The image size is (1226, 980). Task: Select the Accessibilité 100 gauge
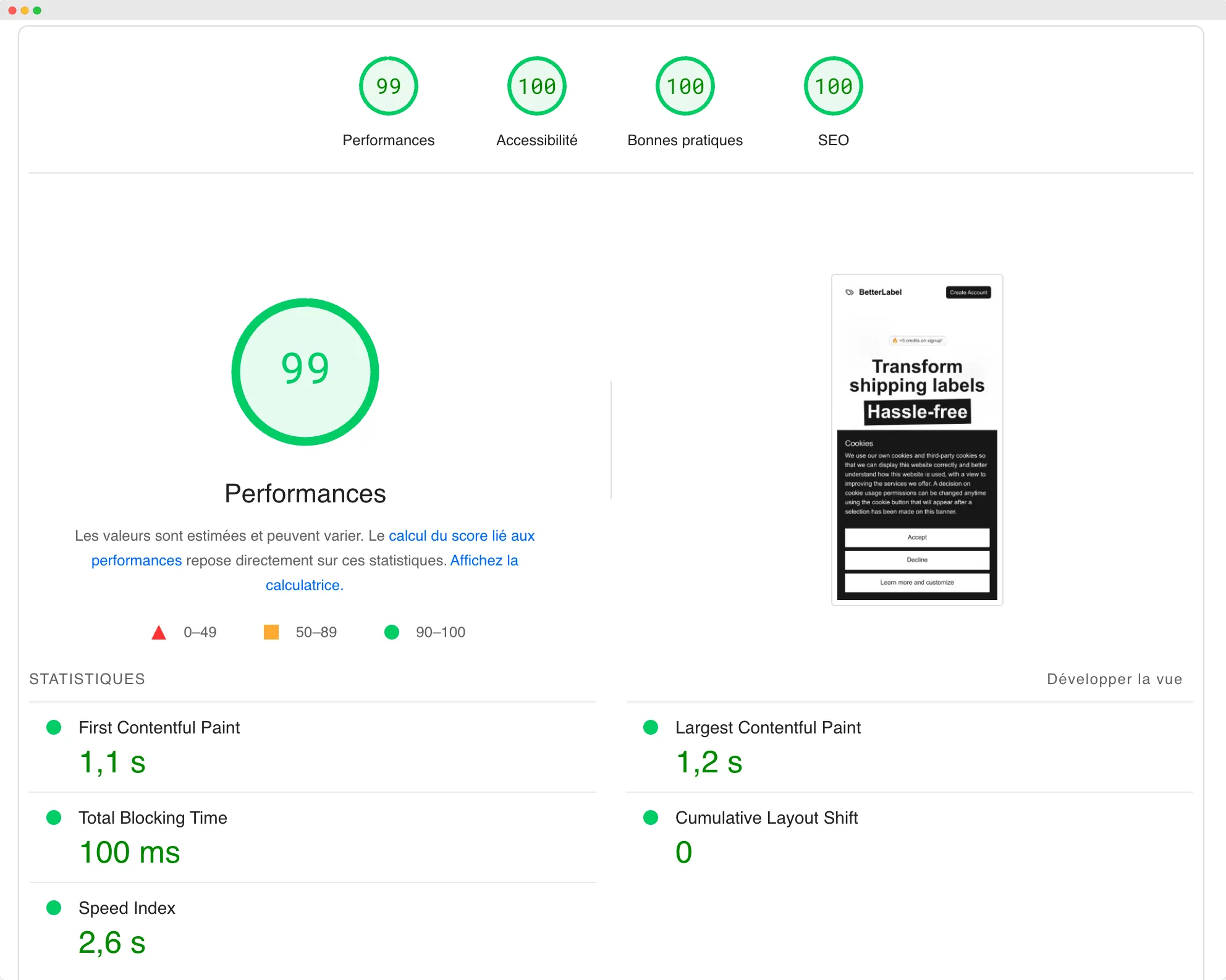click(x=536, y=86)
